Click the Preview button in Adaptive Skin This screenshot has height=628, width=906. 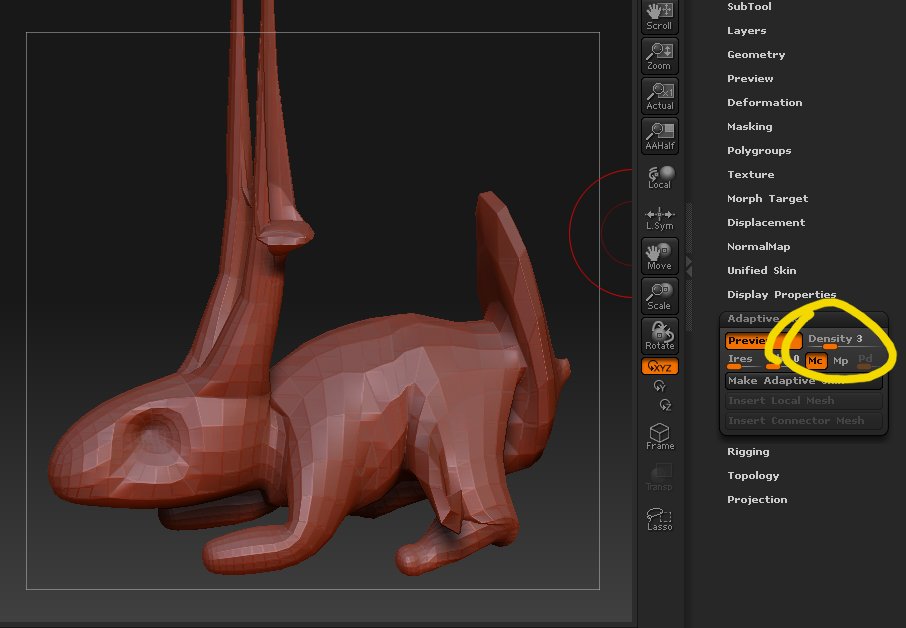748,341
